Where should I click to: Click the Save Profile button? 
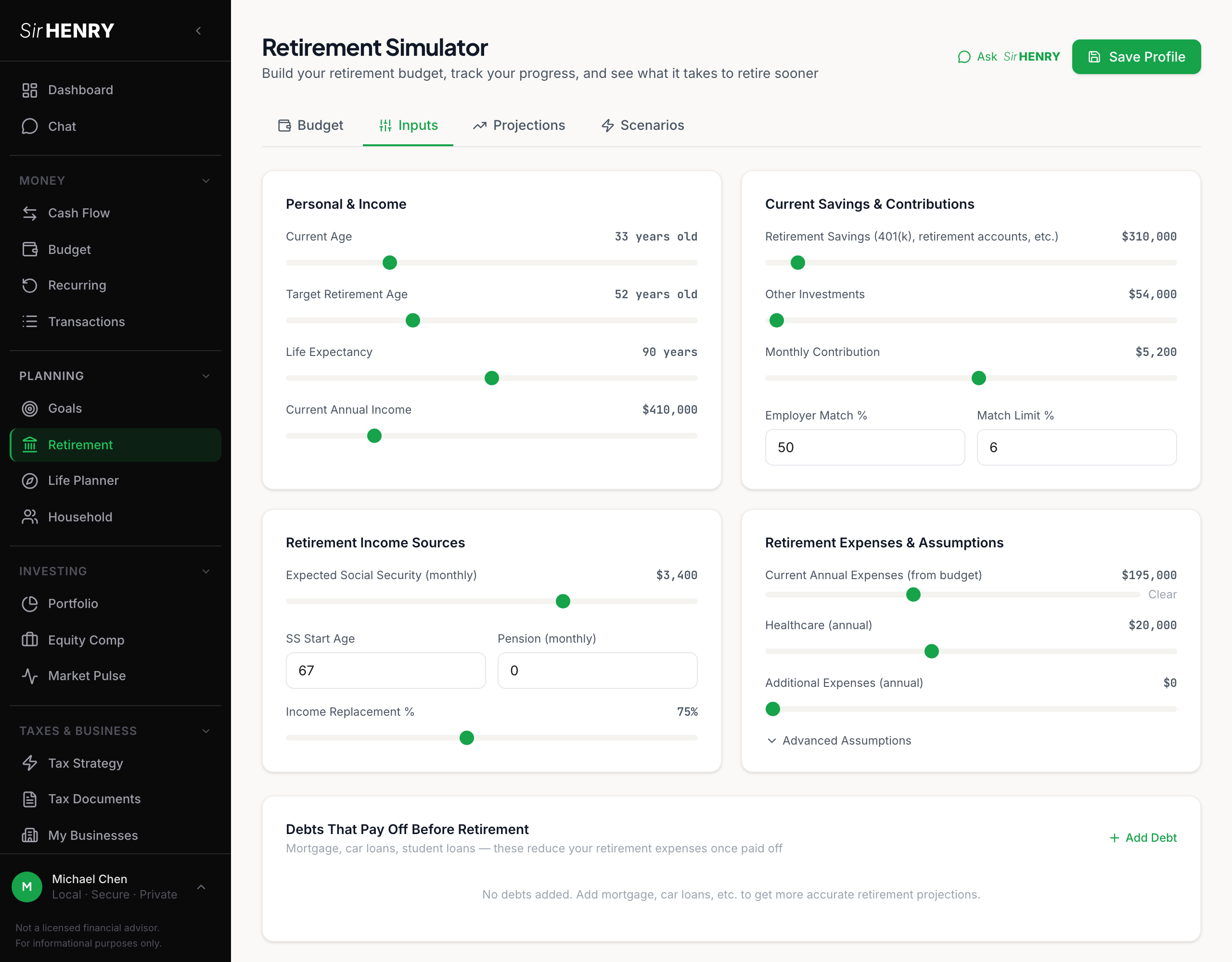pos(1136,56)
